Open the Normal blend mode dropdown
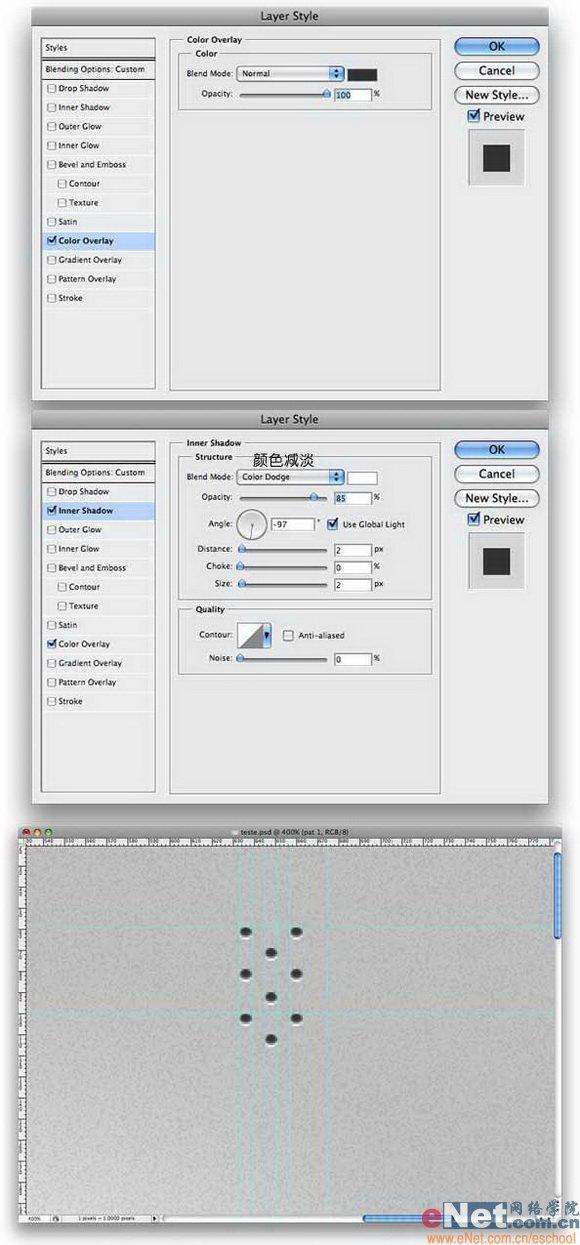This screenshot has width=580, height=1245. 290,74
